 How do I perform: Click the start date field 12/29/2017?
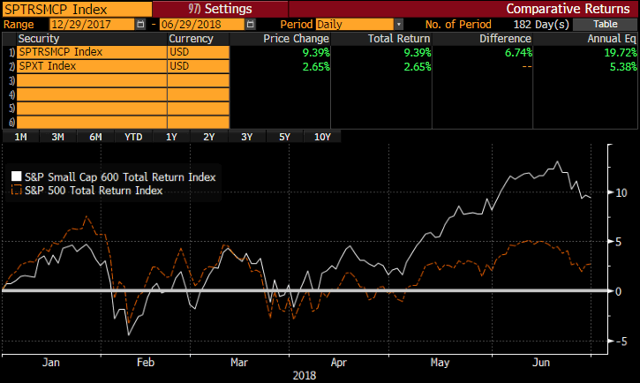point(92,24)
